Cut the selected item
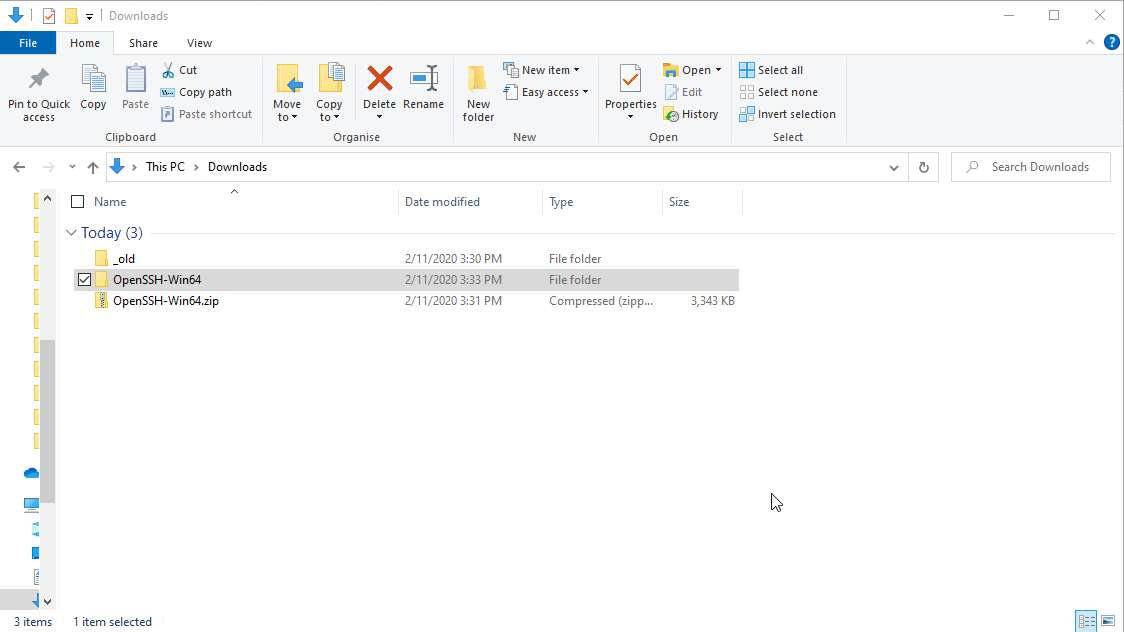 (x=179, y=70)
